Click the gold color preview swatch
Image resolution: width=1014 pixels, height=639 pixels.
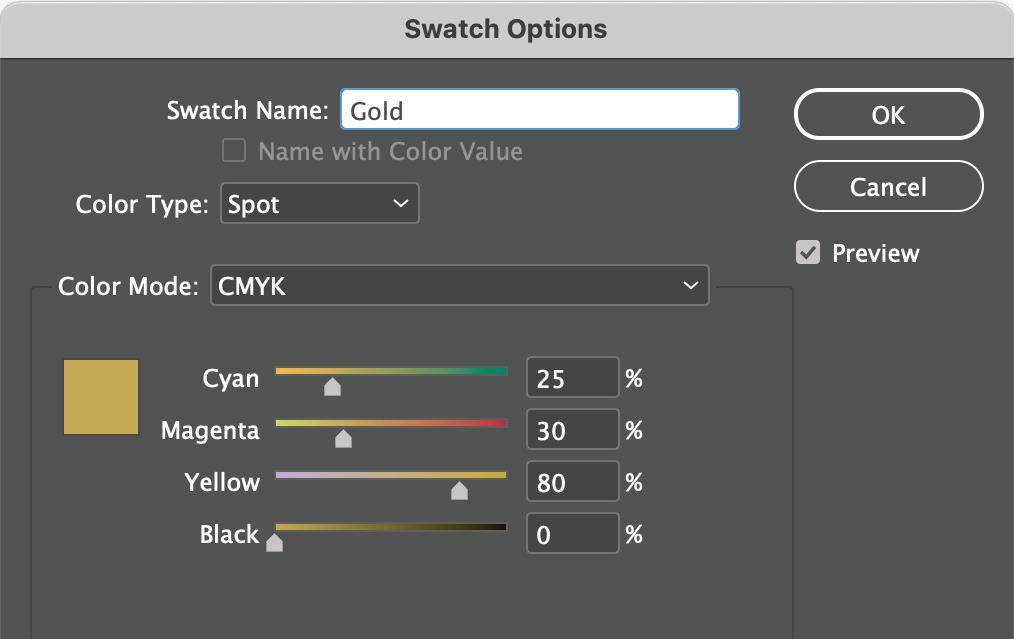101,397
